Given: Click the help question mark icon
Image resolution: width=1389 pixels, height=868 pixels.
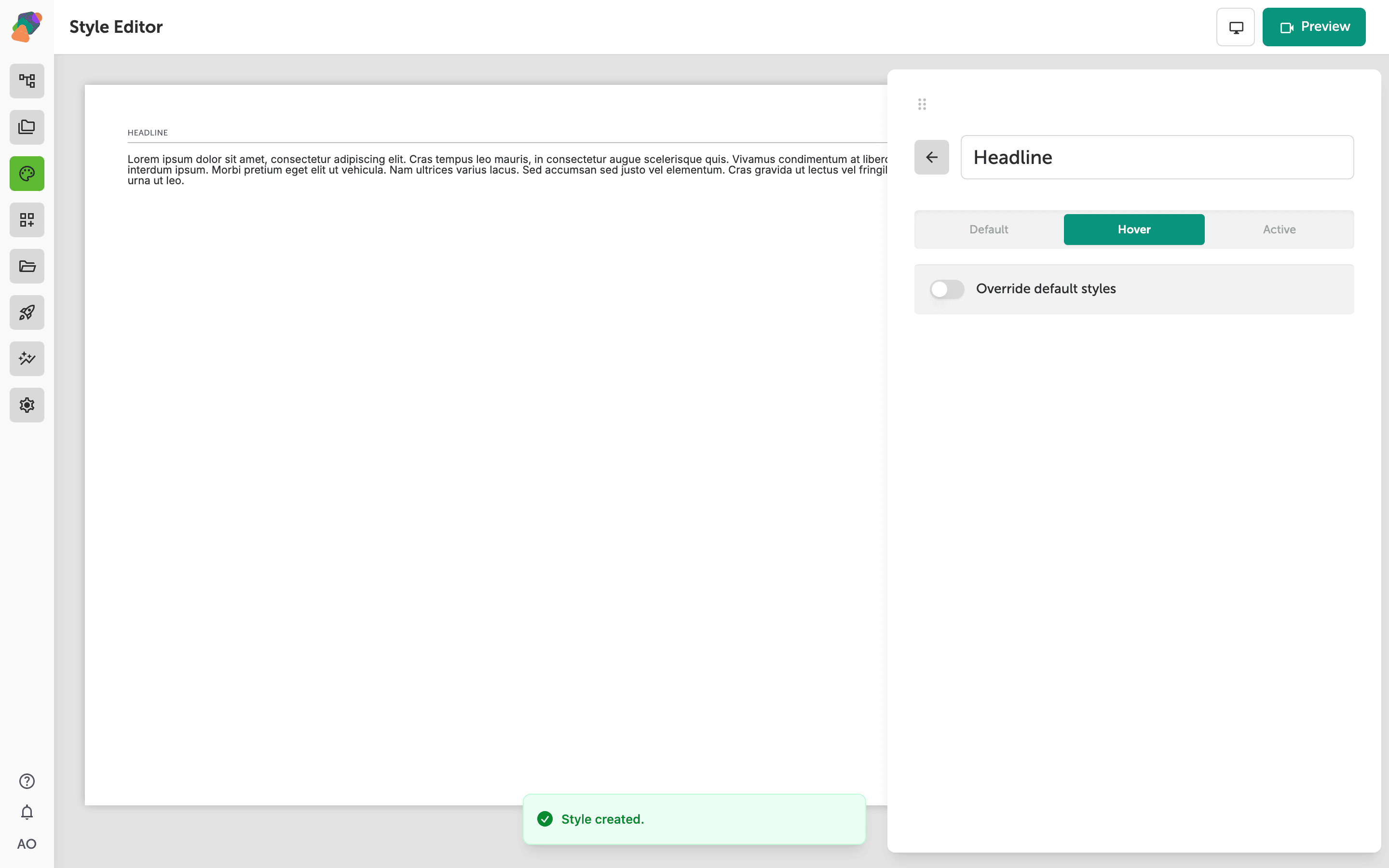Looking at the screenshot, I should coord(27,781).
